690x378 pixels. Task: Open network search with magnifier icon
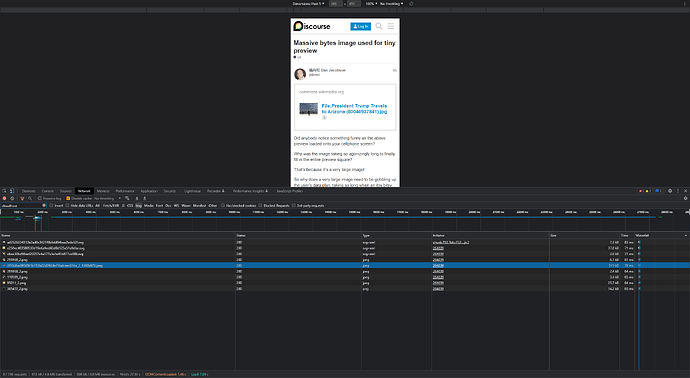pos(30,198)
